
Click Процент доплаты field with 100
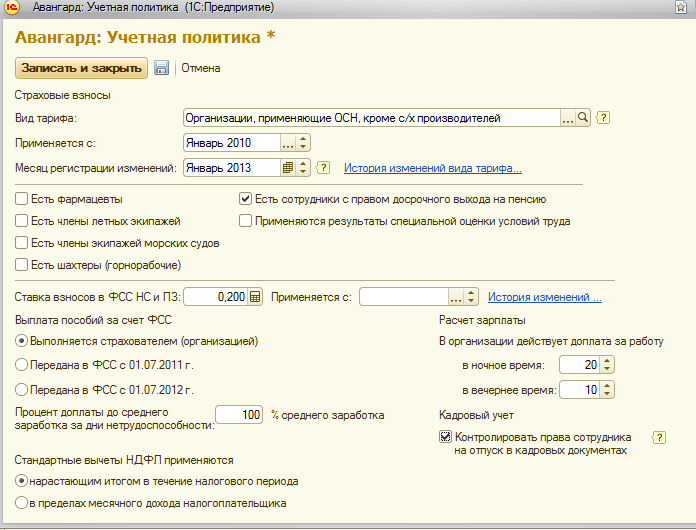tap(239, 415)
